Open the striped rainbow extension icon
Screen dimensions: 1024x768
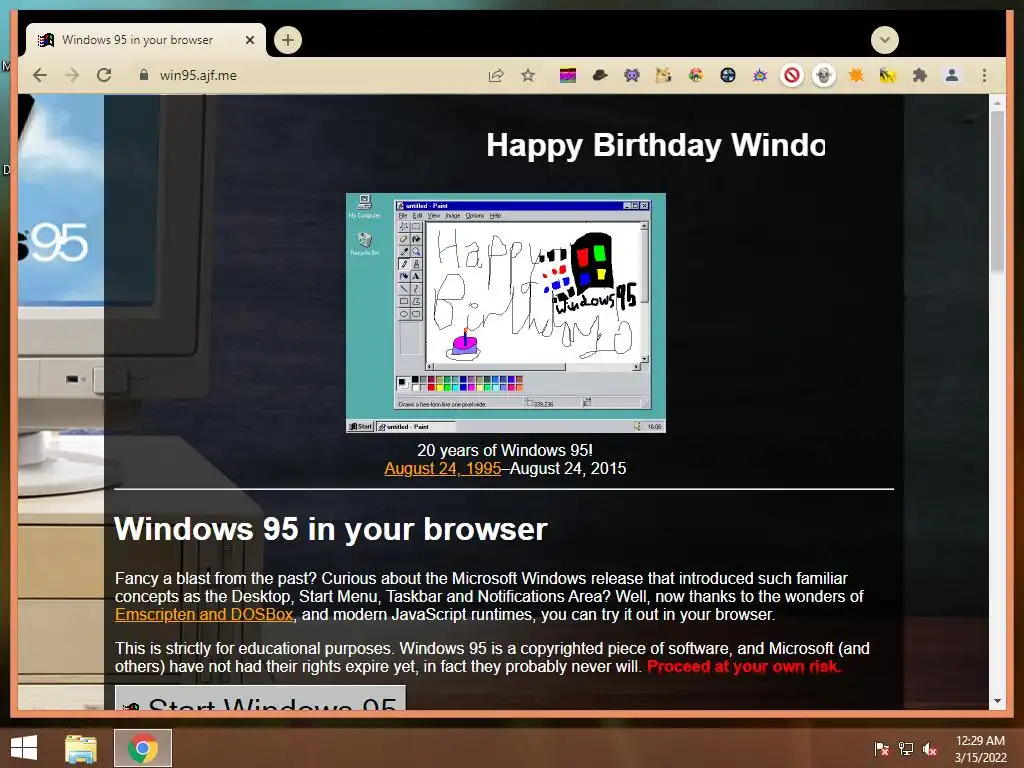[x=568, y=76]
